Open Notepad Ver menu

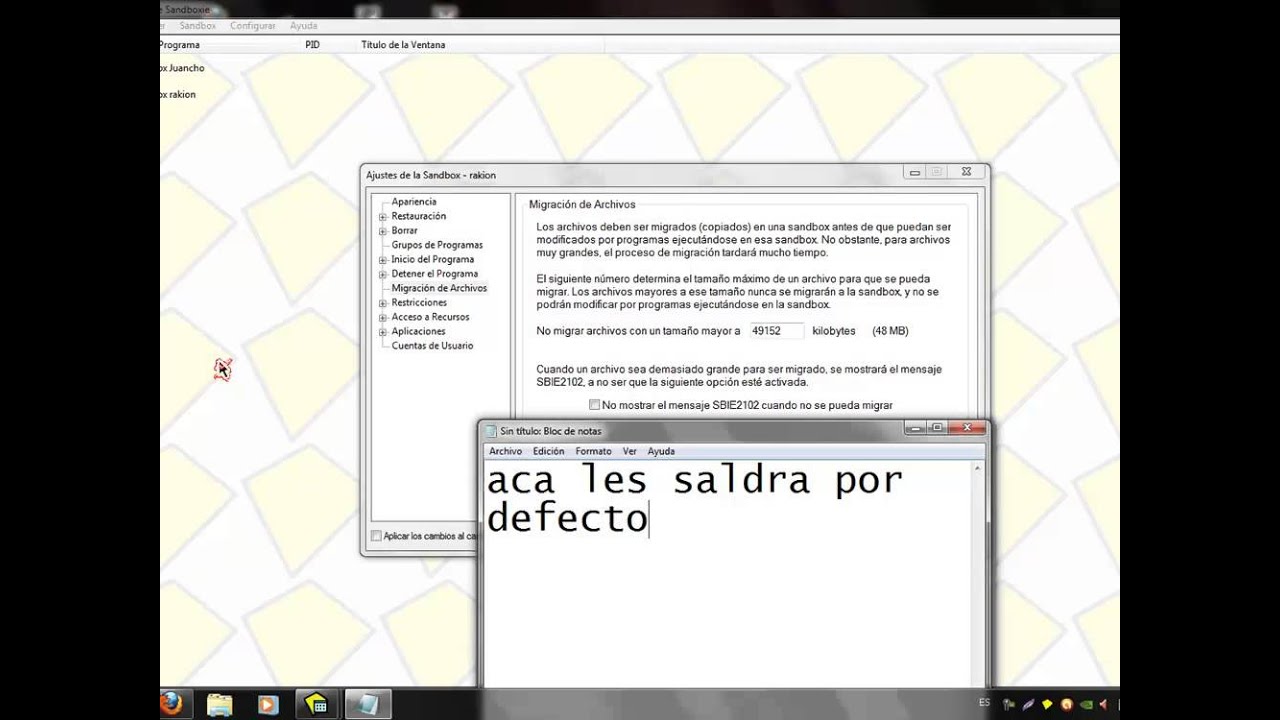click(x=629, y=451)
